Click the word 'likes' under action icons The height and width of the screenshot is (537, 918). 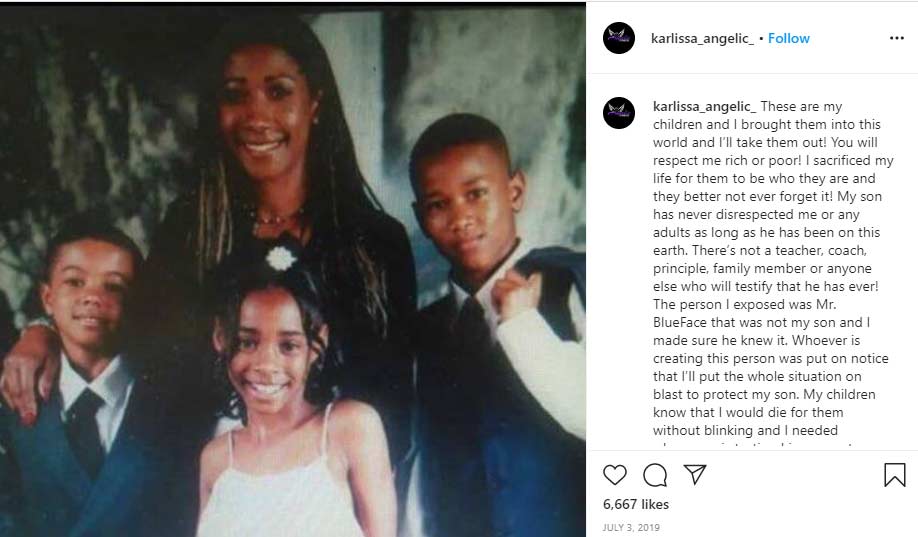pos(655,504)
